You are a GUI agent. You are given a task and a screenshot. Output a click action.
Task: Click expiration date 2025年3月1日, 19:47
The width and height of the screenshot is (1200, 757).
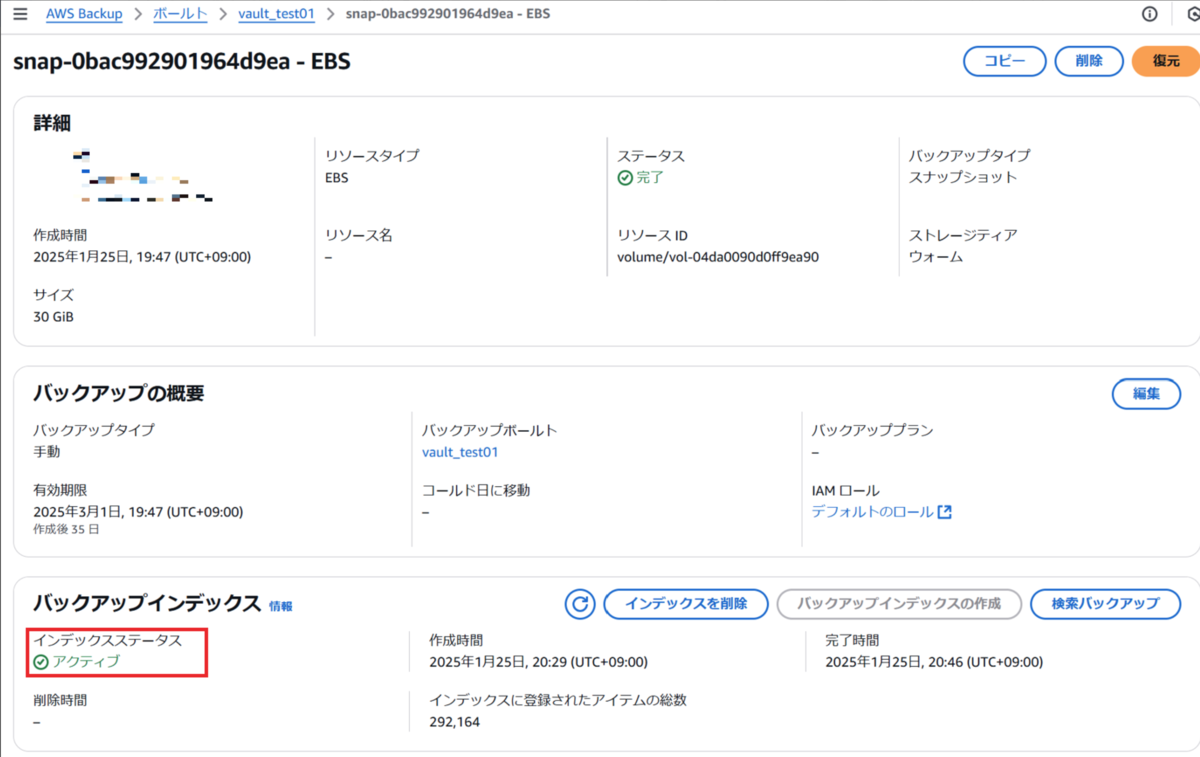click(x=138, y=512)
